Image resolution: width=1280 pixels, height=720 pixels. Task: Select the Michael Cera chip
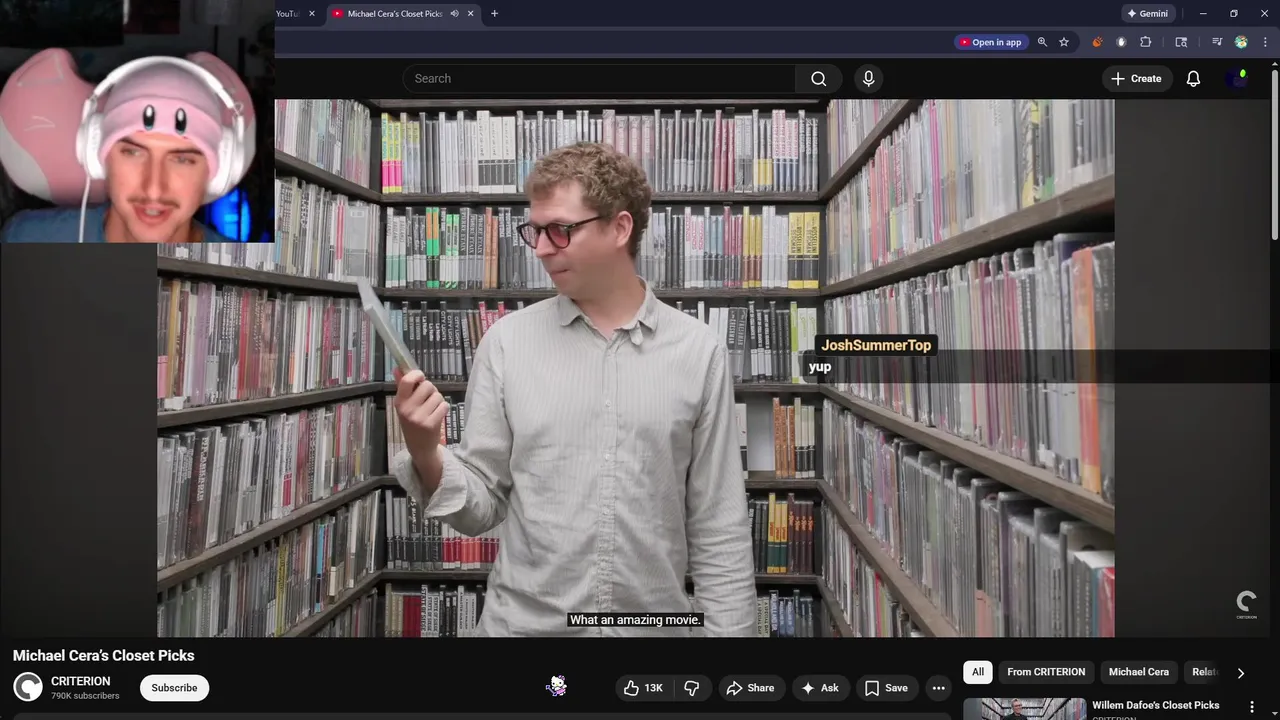coord(1138,672)
